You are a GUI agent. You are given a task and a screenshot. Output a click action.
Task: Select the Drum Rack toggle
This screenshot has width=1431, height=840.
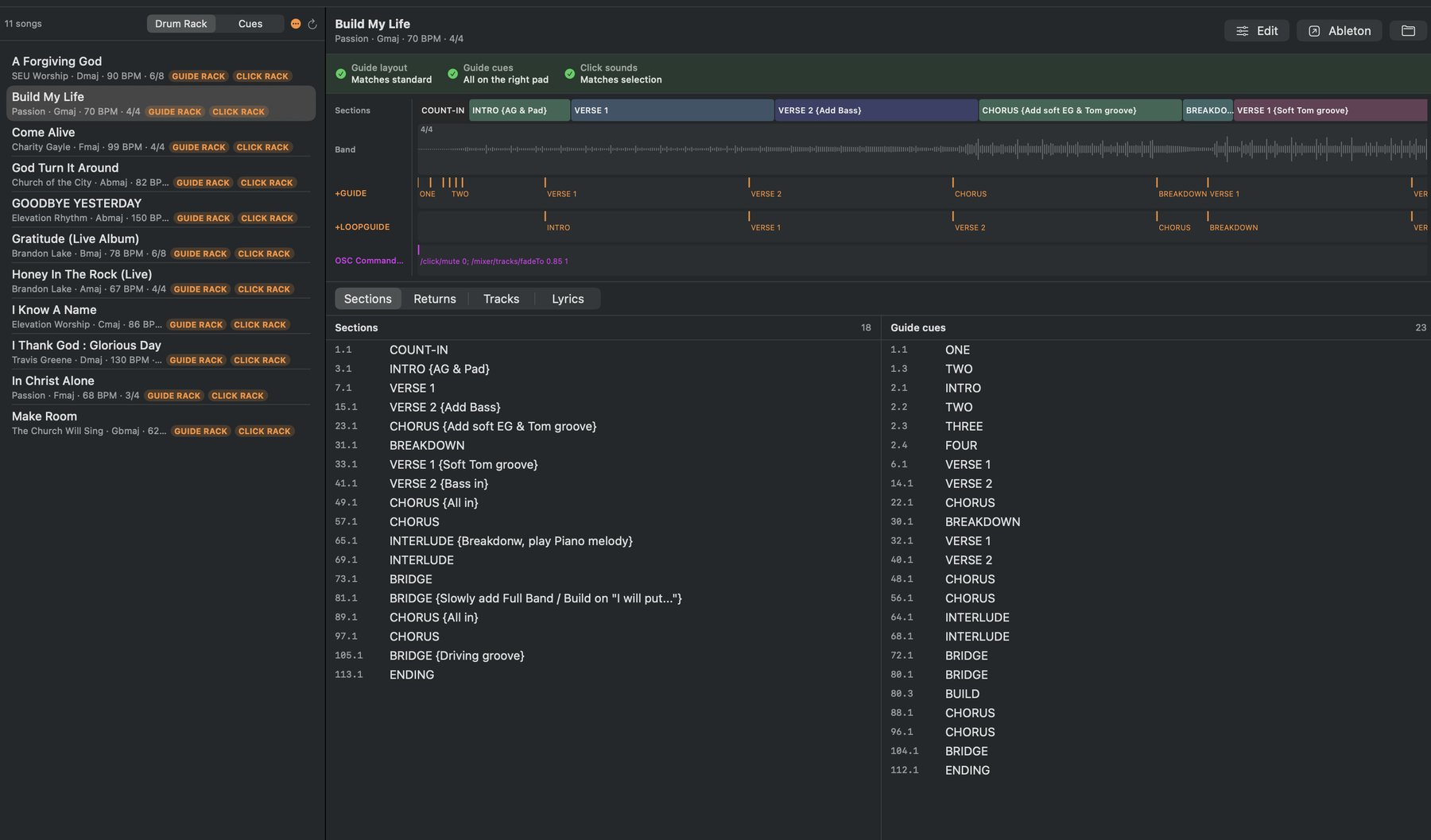tap(180, 24)
